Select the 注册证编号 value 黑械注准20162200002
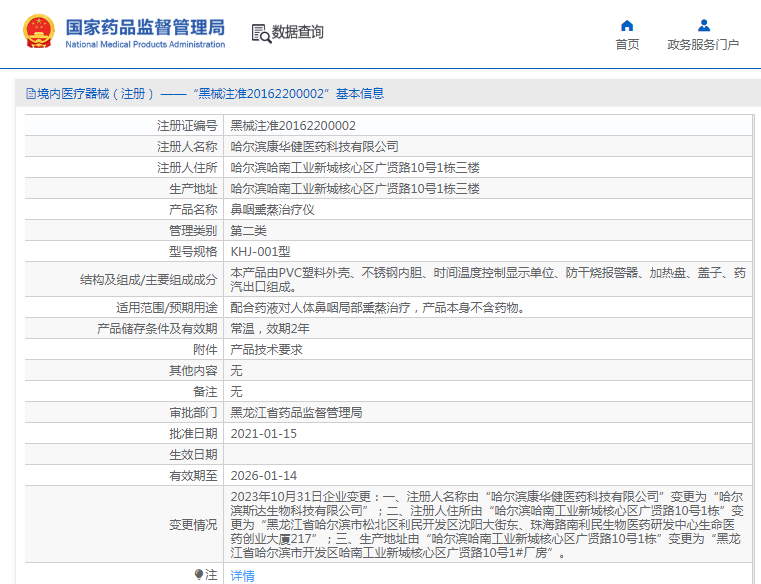This screenshot has width=761, height=584. [293, 126]
